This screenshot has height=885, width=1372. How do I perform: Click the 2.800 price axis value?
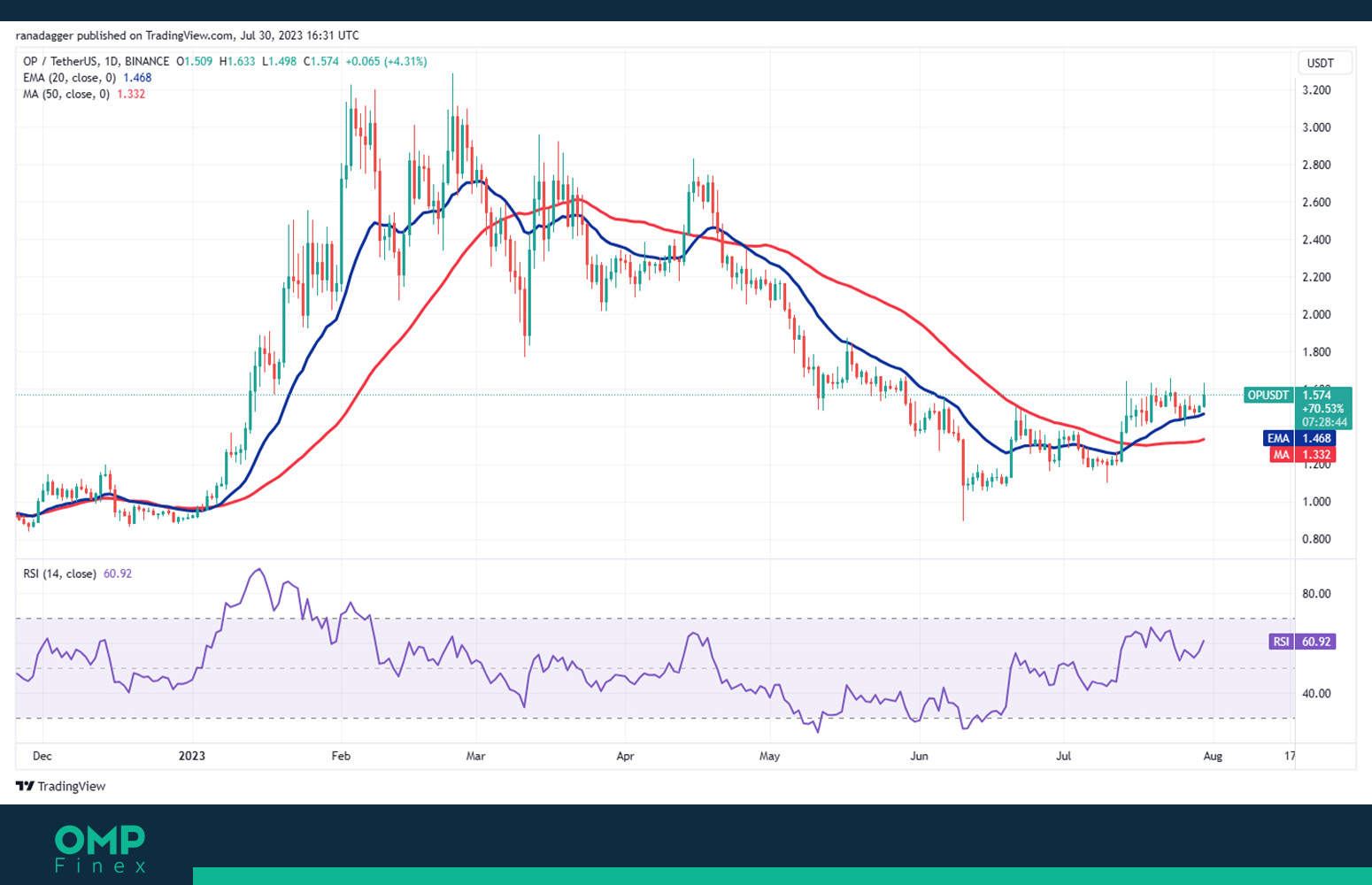click(x=1316, y=165)
